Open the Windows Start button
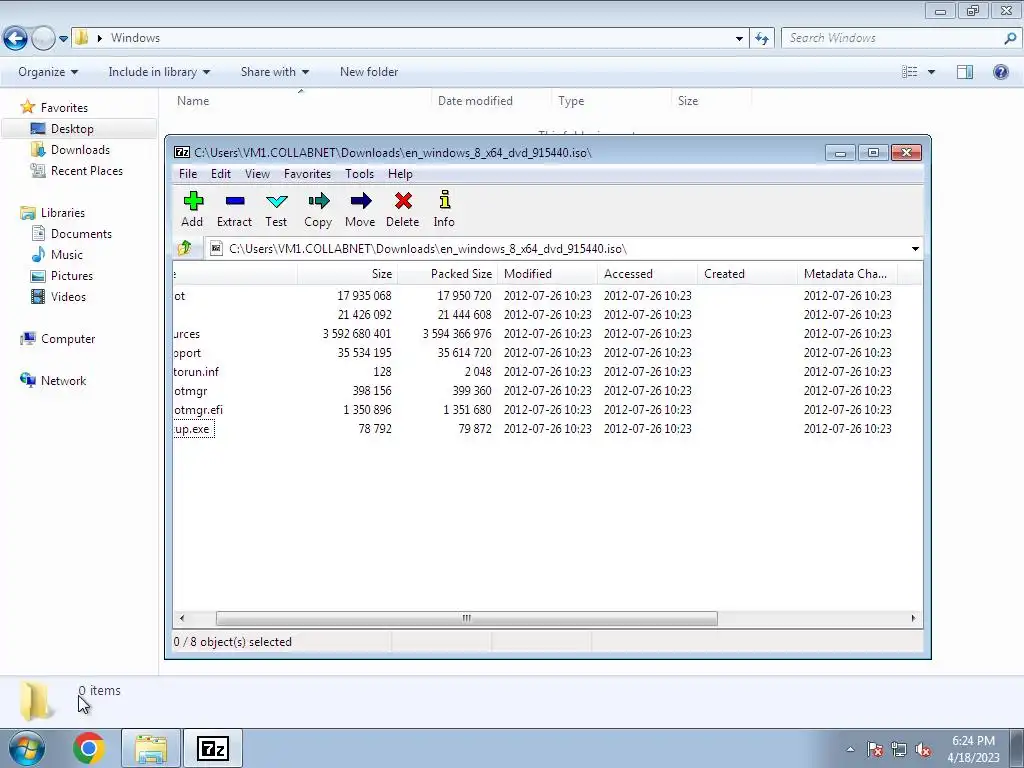 click(x=26, y=748)
